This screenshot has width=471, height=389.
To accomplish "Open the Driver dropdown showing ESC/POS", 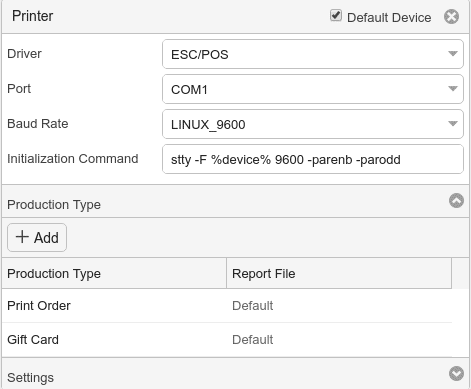I will 313,54.
